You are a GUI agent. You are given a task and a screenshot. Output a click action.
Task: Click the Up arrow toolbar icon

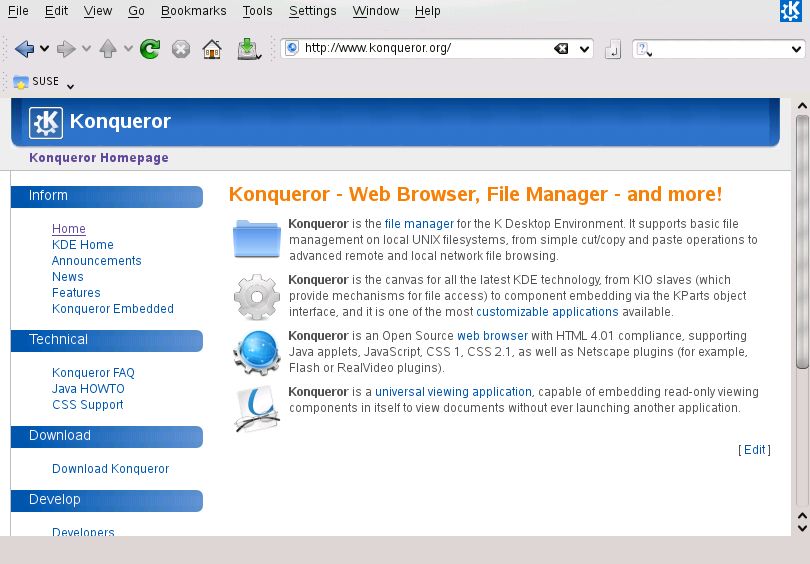point(108,49)
